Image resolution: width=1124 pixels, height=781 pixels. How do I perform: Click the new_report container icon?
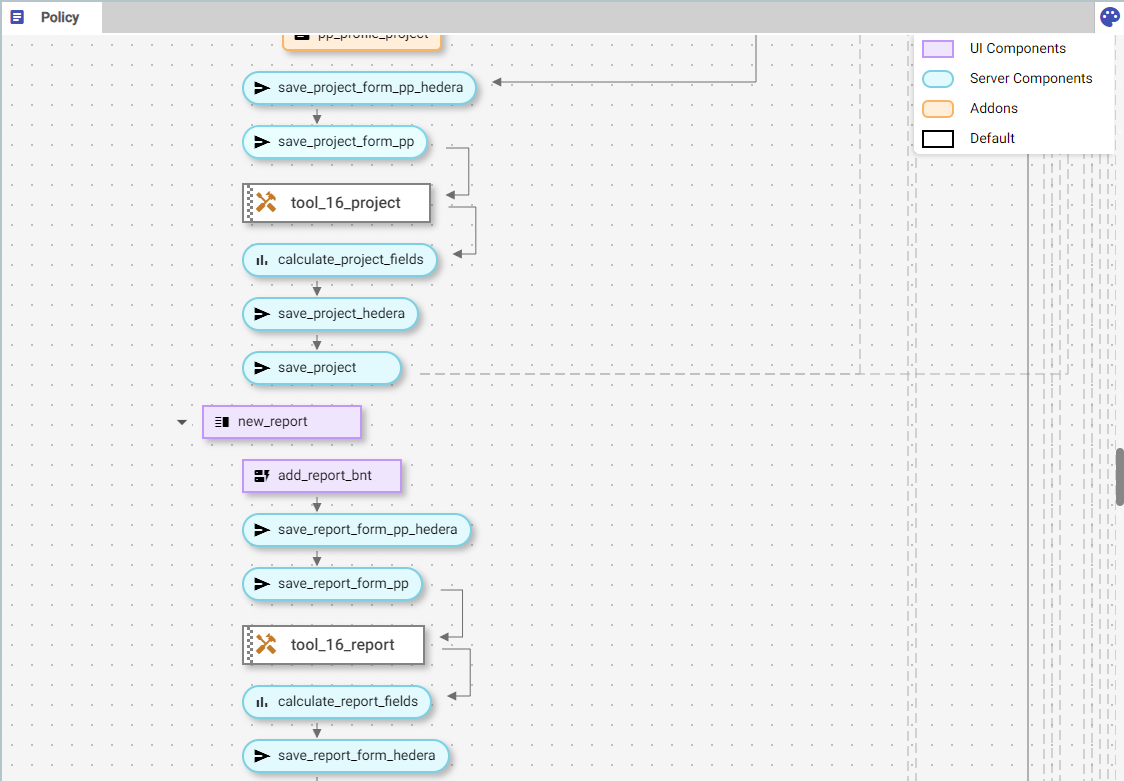(222, 422)
